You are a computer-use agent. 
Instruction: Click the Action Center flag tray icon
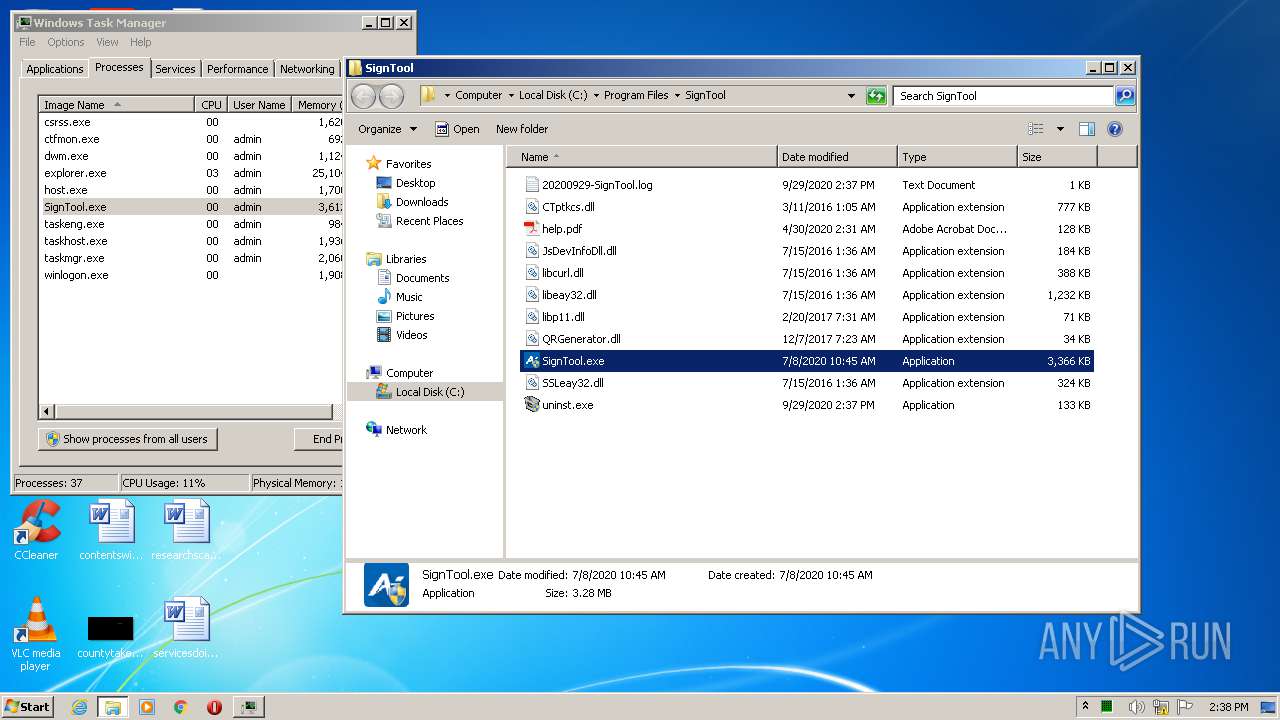[1185, 707]
